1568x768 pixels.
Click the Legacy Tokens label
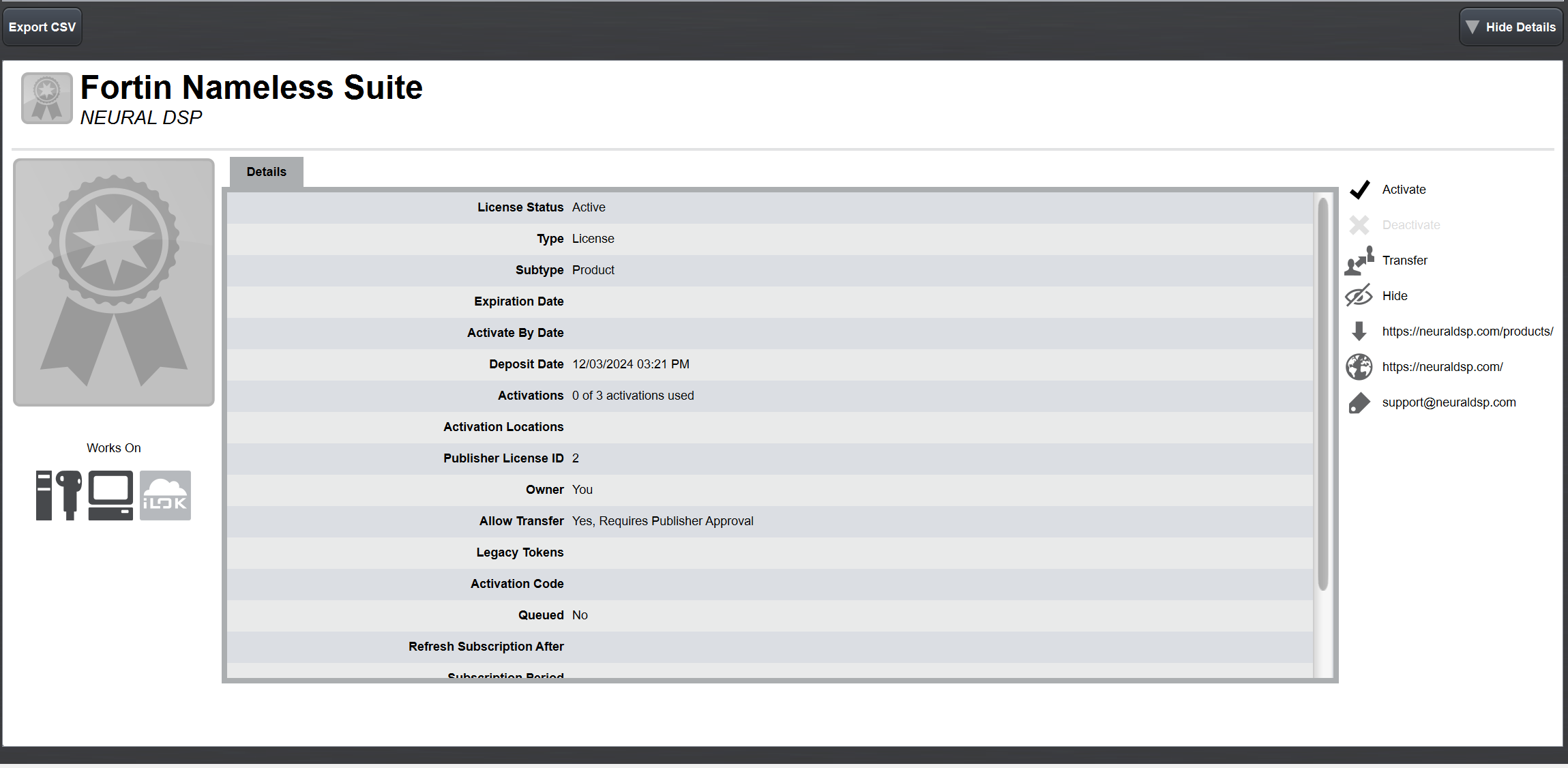pyautogui.click(x=520, y=552)
